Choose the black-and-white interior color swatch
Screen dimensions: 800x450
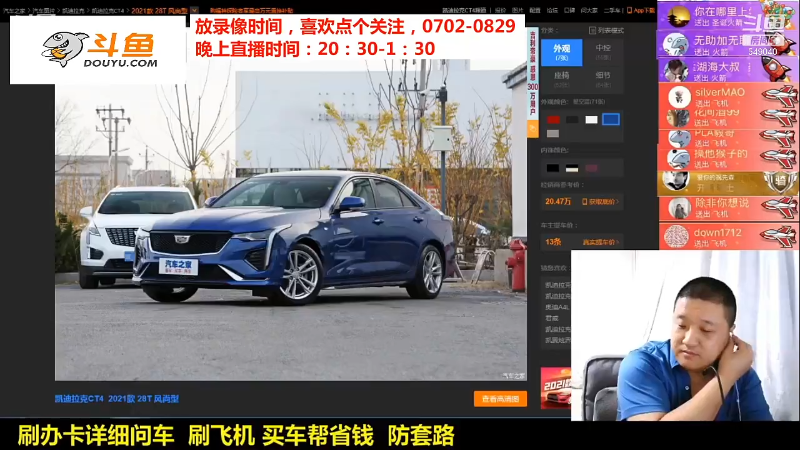pyautogui.click(x=572, y=168)
